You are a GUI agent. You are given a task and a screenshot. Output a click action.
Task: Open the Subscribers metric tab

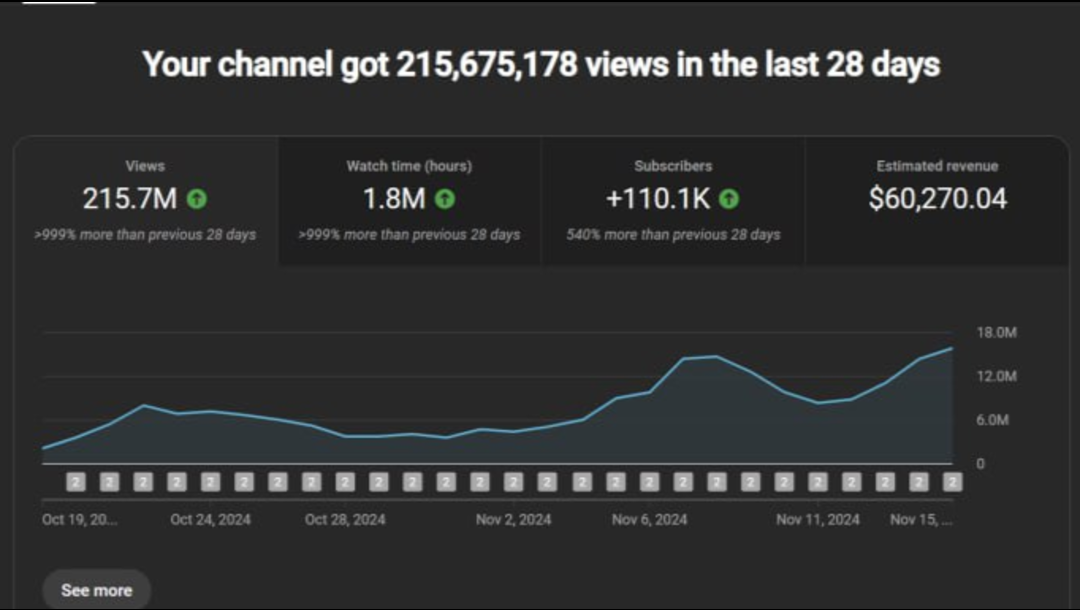pos(673,200)
